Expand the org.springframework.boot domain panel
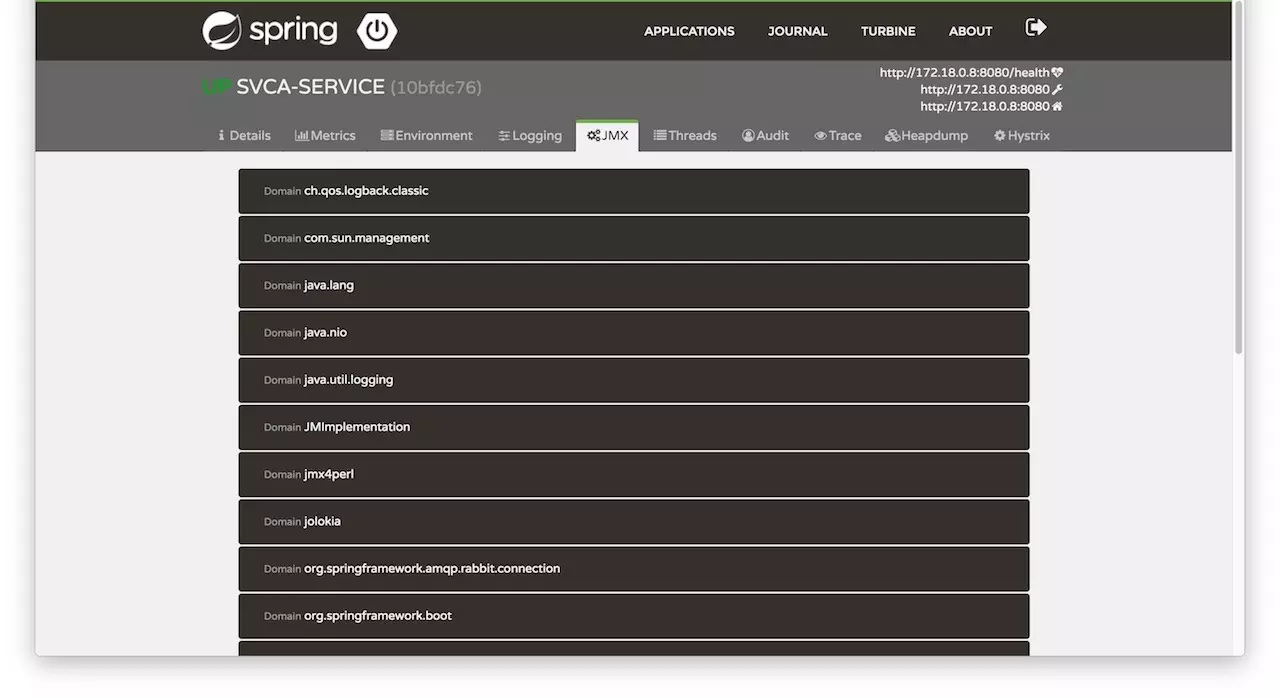Image resolution: width=1280 pixels, height=698 pixels. coord(634,616)
